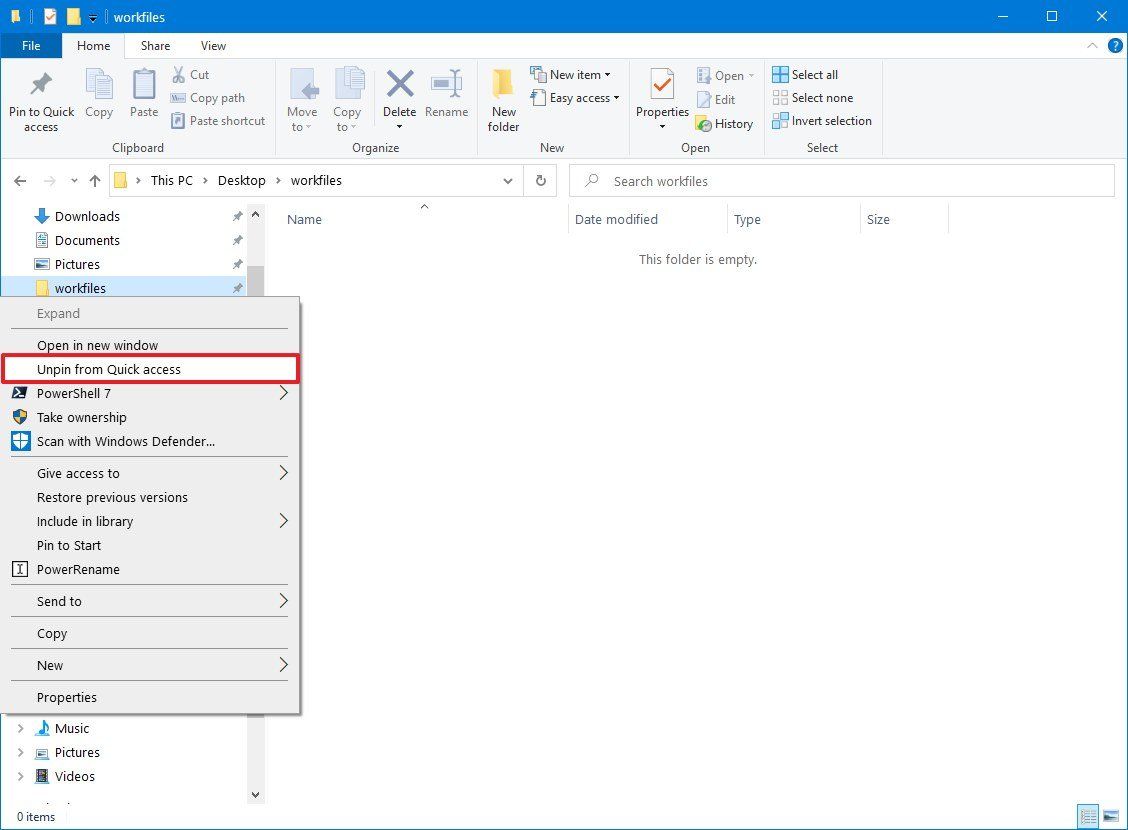Open Properties using its ribbon icon

point(661,95)
